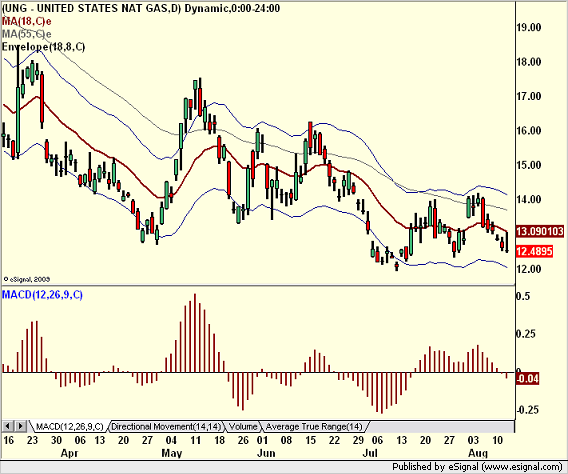The image size is (568, 474).
Task: Click the 15.00 price axis label
Action: click(529, 165)
